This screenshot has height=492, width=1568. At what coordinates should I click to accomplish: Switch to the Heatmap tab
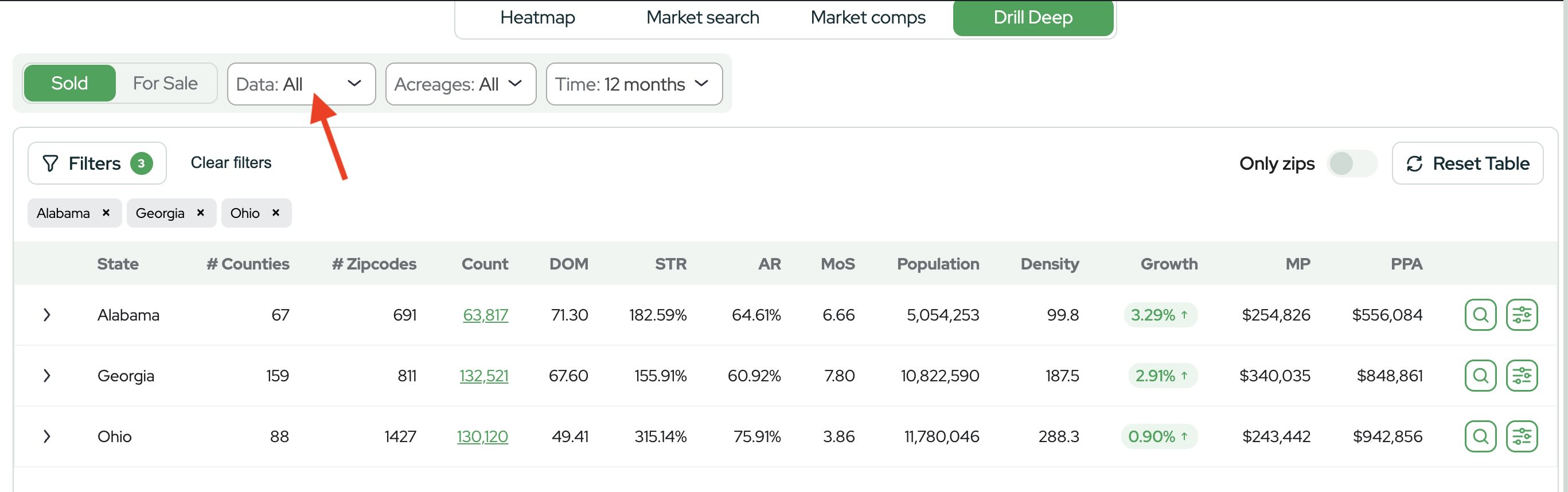coord(537,18)
